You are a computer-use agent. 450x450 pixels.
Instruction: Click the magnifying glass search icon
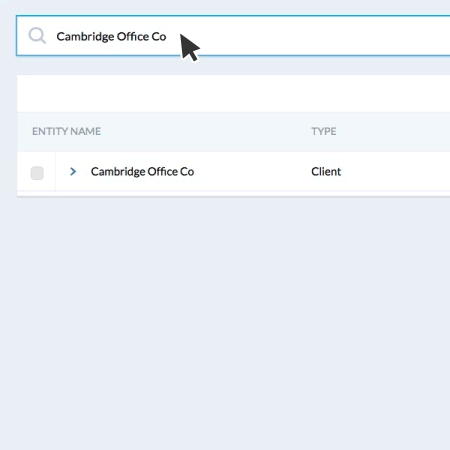click(37, 35)
